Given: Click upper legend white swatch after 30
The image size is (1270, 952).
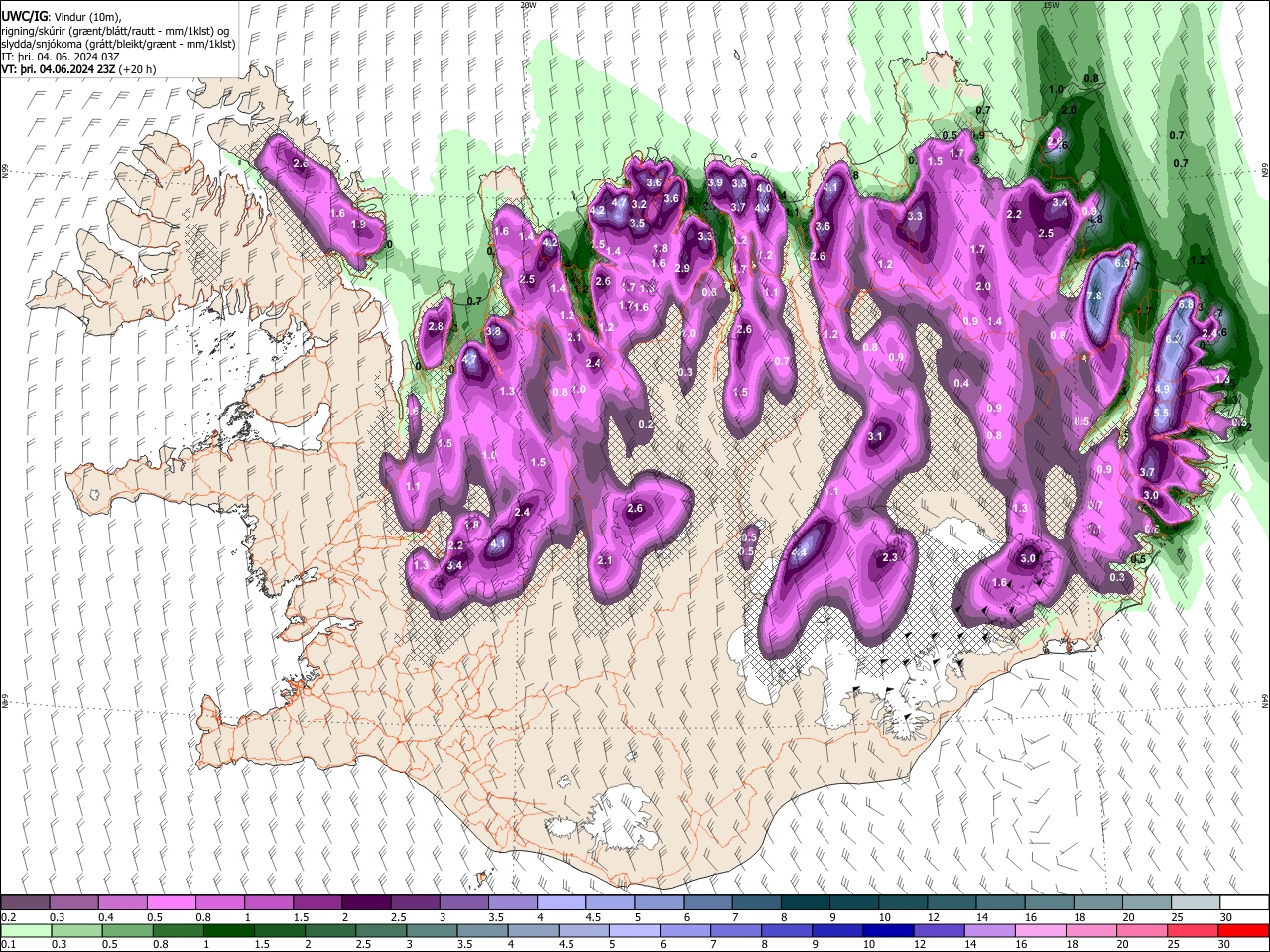Looking at the screenshot, I should [x=1244, y=903].
